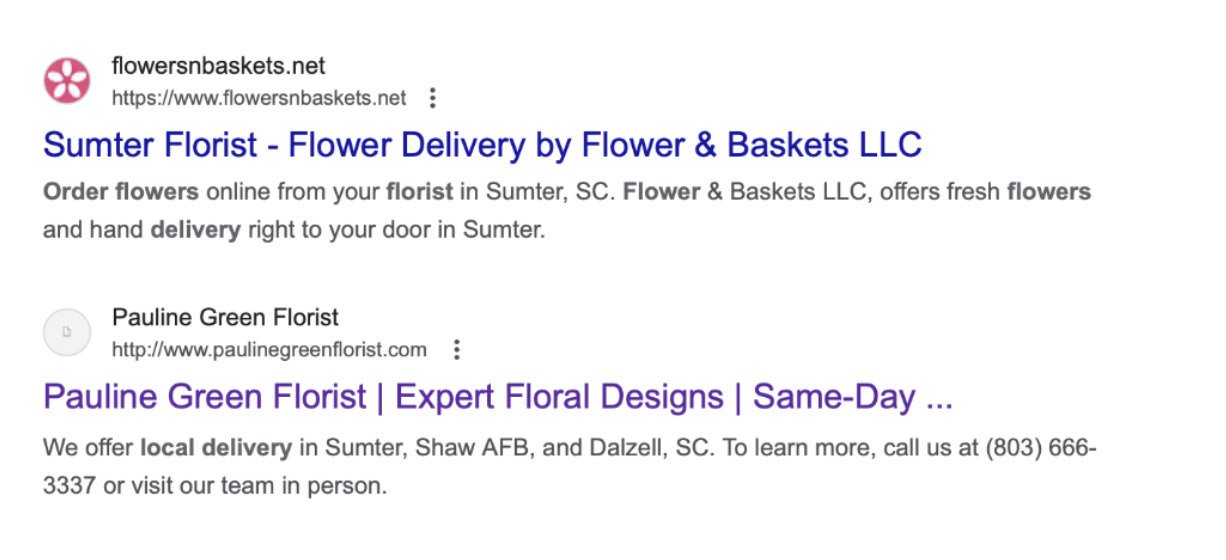Click the phone number (803) 666- in the snippet

click(x=1041, y=447)
